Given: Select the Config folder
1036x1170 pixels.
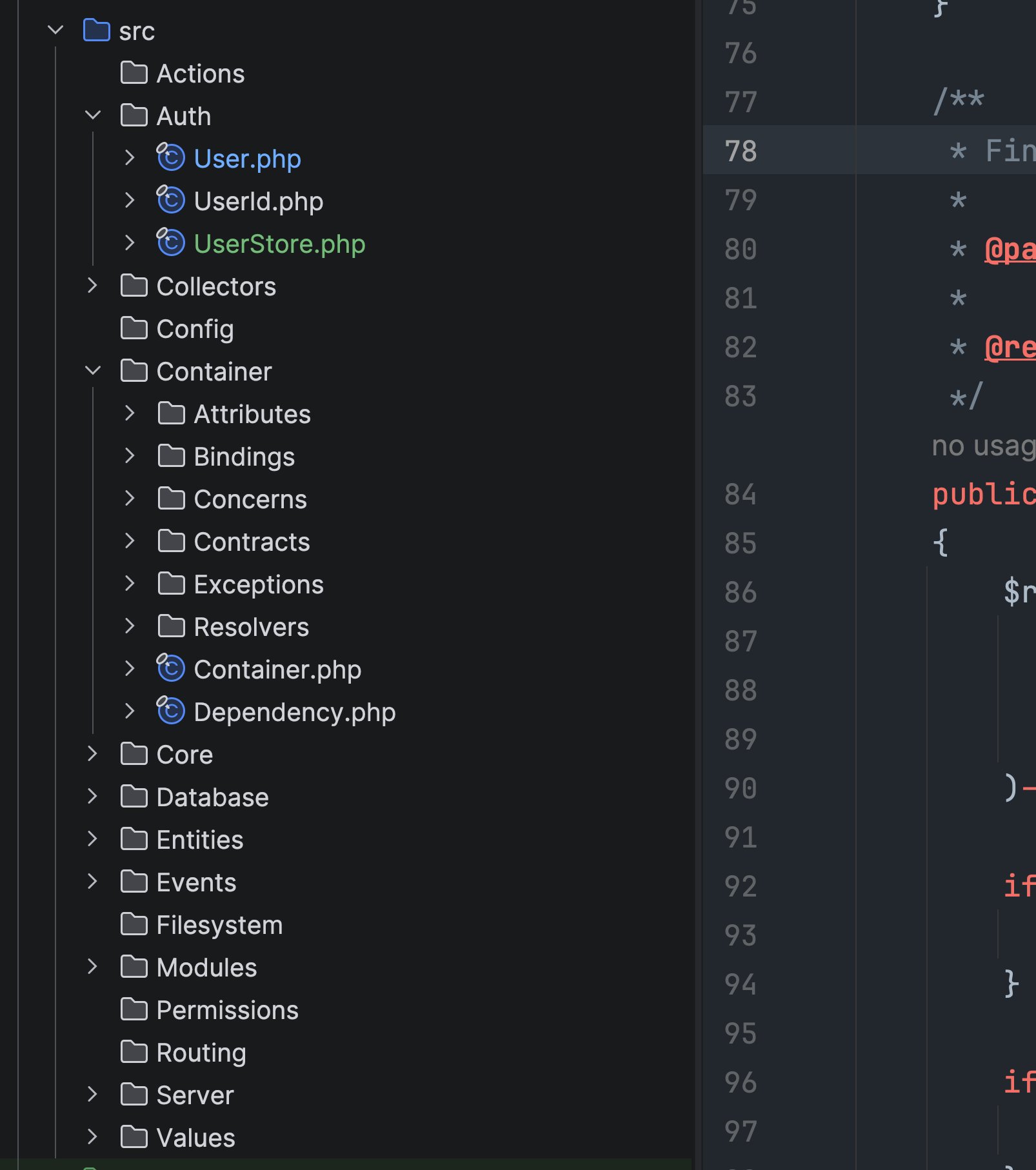Looking at the screenshot, I should pyautogui.click(x=195, y=329).
